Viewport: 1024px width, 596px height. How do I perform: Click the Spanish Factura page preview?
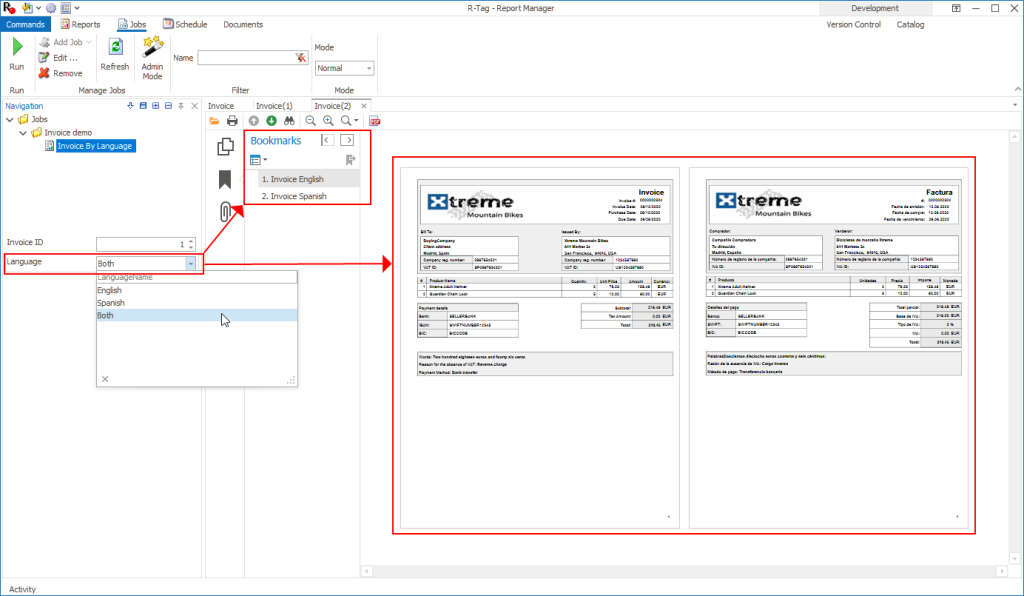(x=829, y=348)
